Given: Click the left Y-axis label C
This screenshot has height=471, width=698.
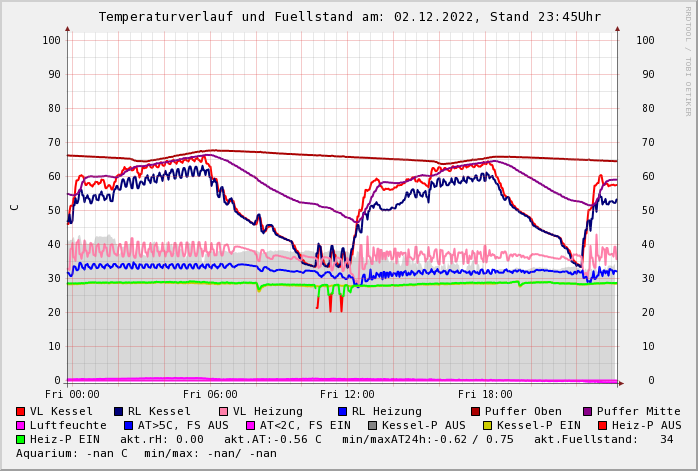Looking at the screenshot, I should tap(14, 207).
